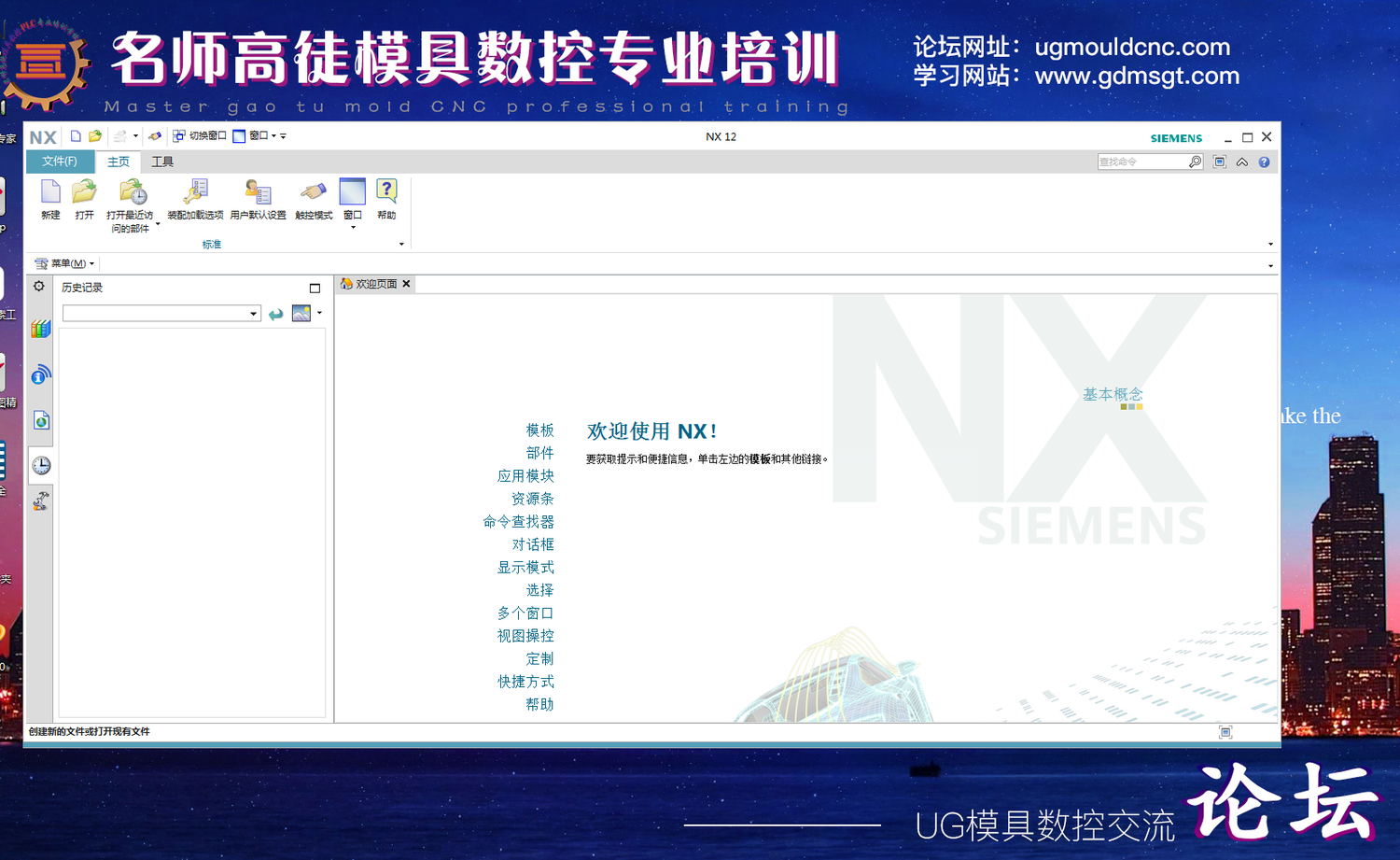Click the 显示模式 link
The image size is (1400, 860).
tap(525, 568)
